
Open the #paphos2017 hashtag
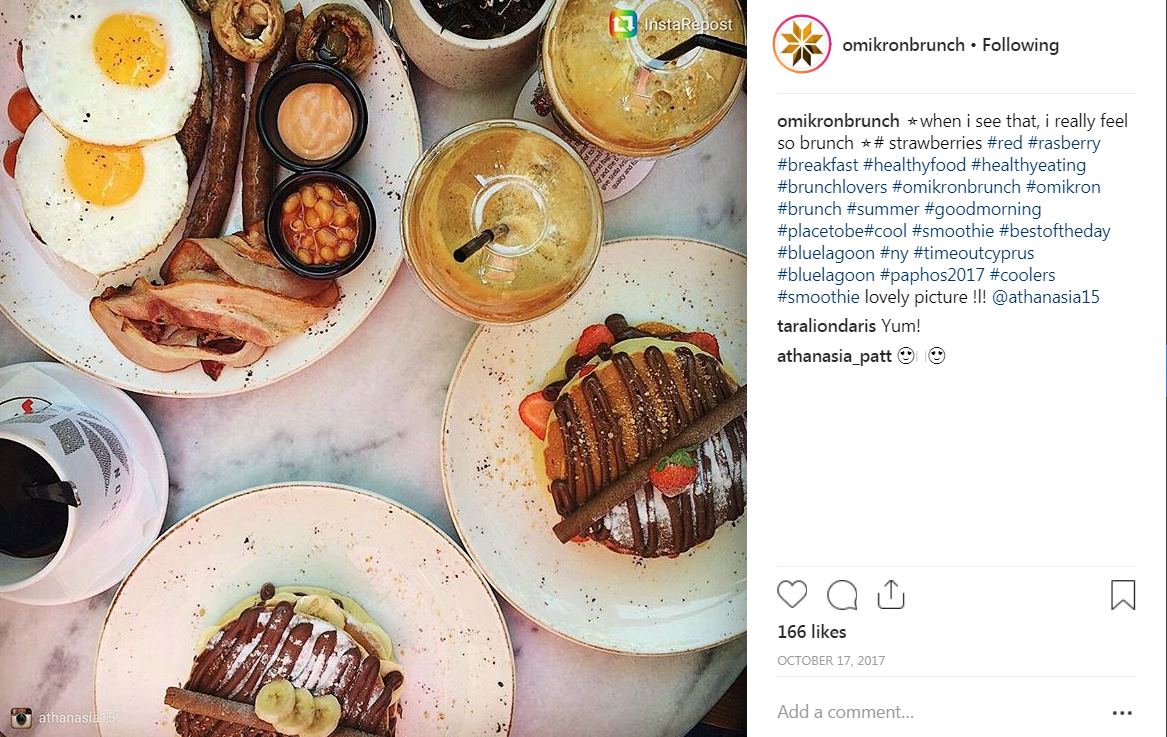pos(932,275)
